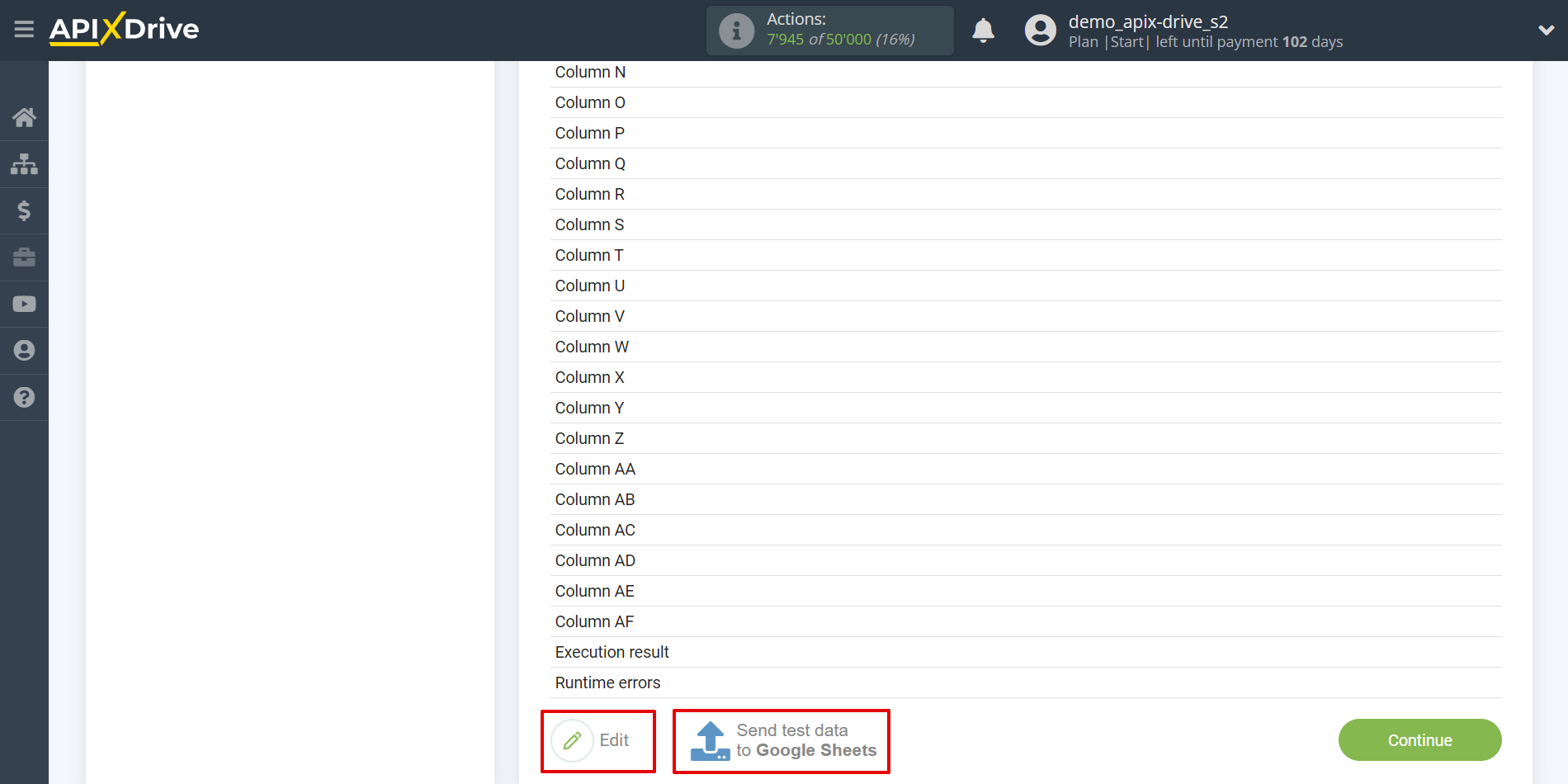Click the Execution result row
This screenshot has height=784, width=1568.
coord(1025,653)
